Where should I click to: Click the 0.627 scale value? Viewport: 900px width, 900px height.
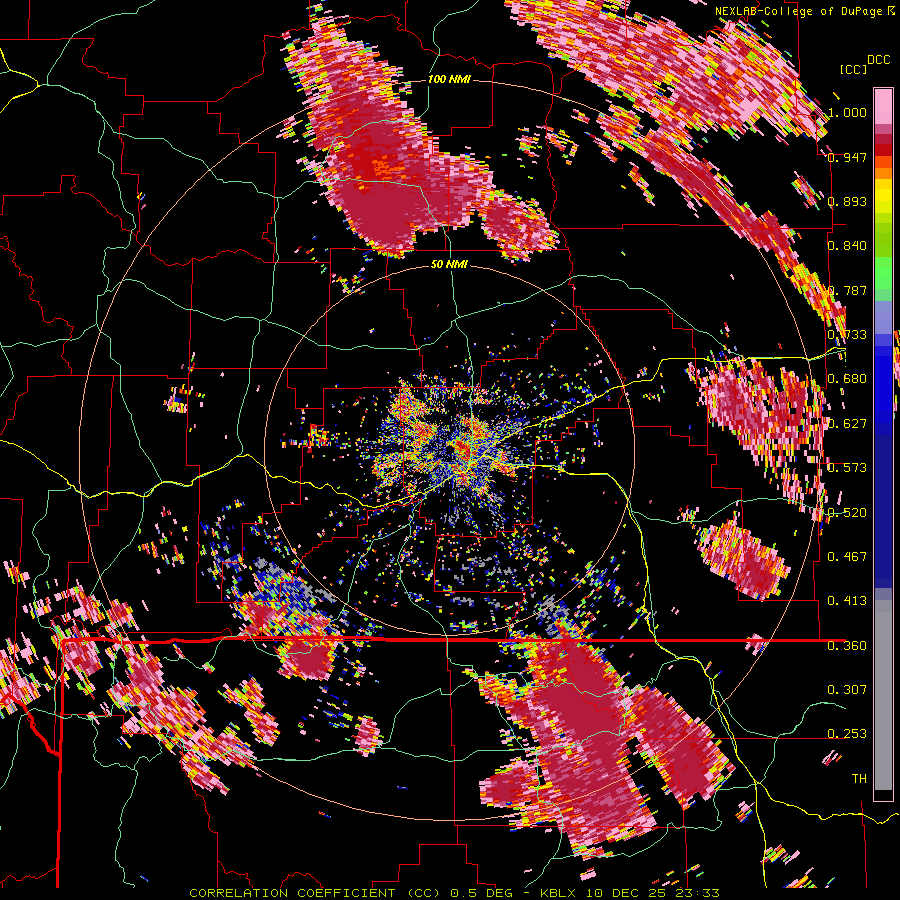(847, 424)
